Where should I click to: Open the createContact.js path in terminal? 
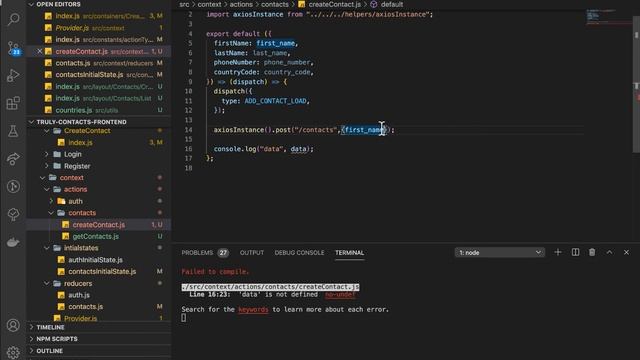[271, 287]
